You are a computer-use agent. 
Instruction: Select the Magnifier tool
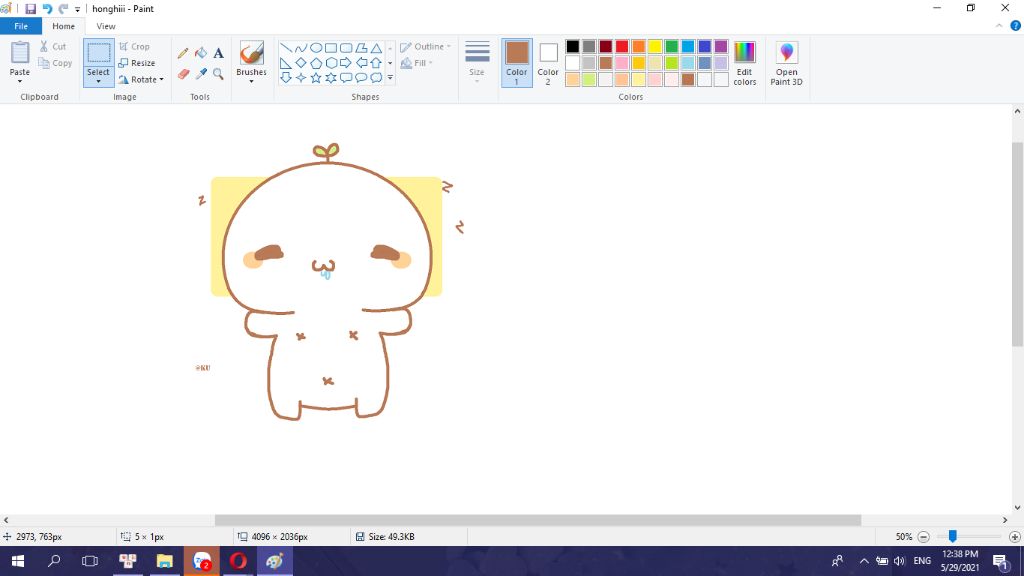pyautogui.click(x=219, y=74)
